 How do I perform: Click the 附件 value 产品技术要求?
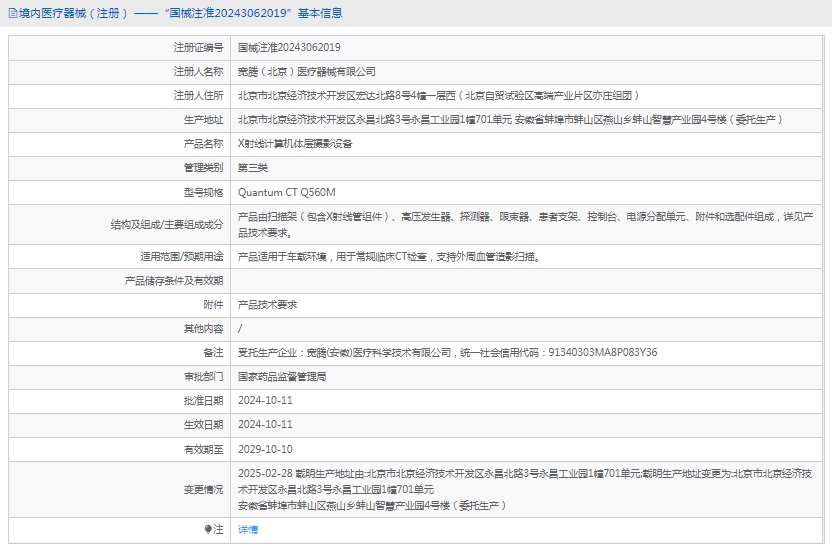coord(267,304)
